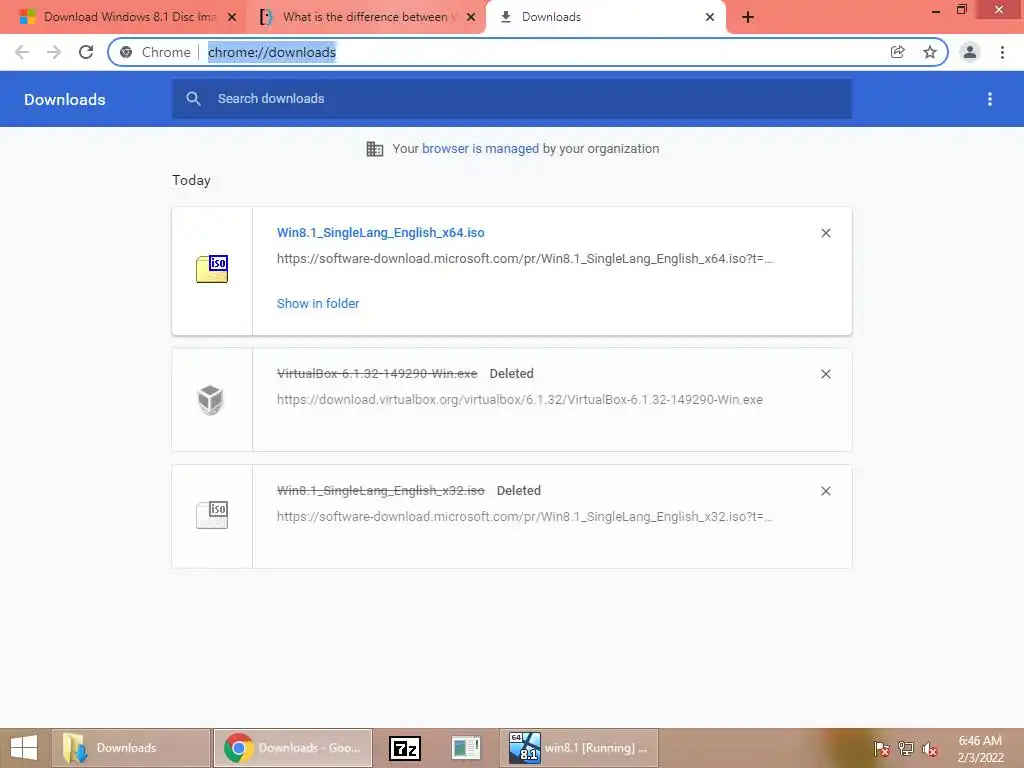The image size is (1024, 768).
Task: Click the x64 iso source URL text
Action: (524, 259)
